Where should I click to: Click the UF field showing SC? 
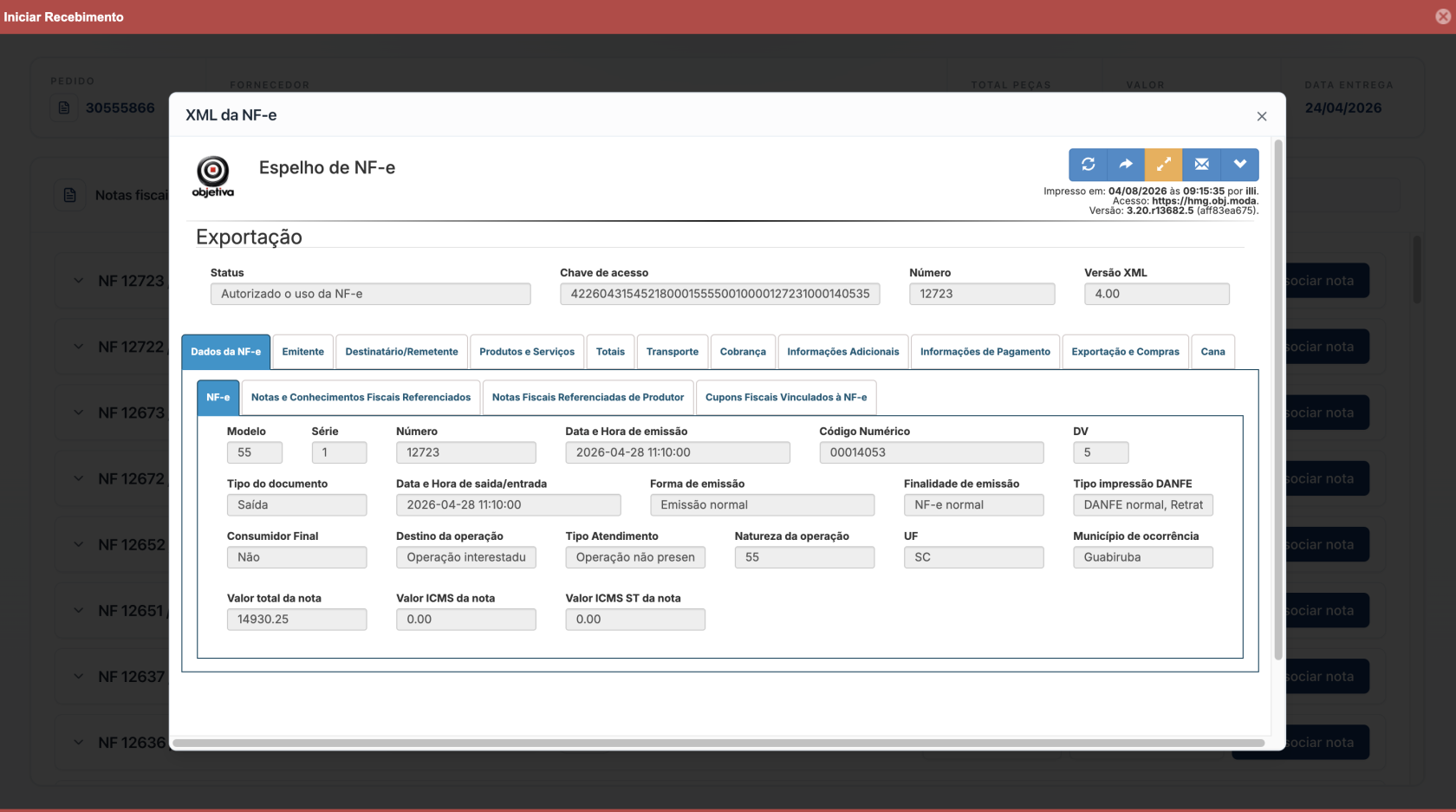973,557
